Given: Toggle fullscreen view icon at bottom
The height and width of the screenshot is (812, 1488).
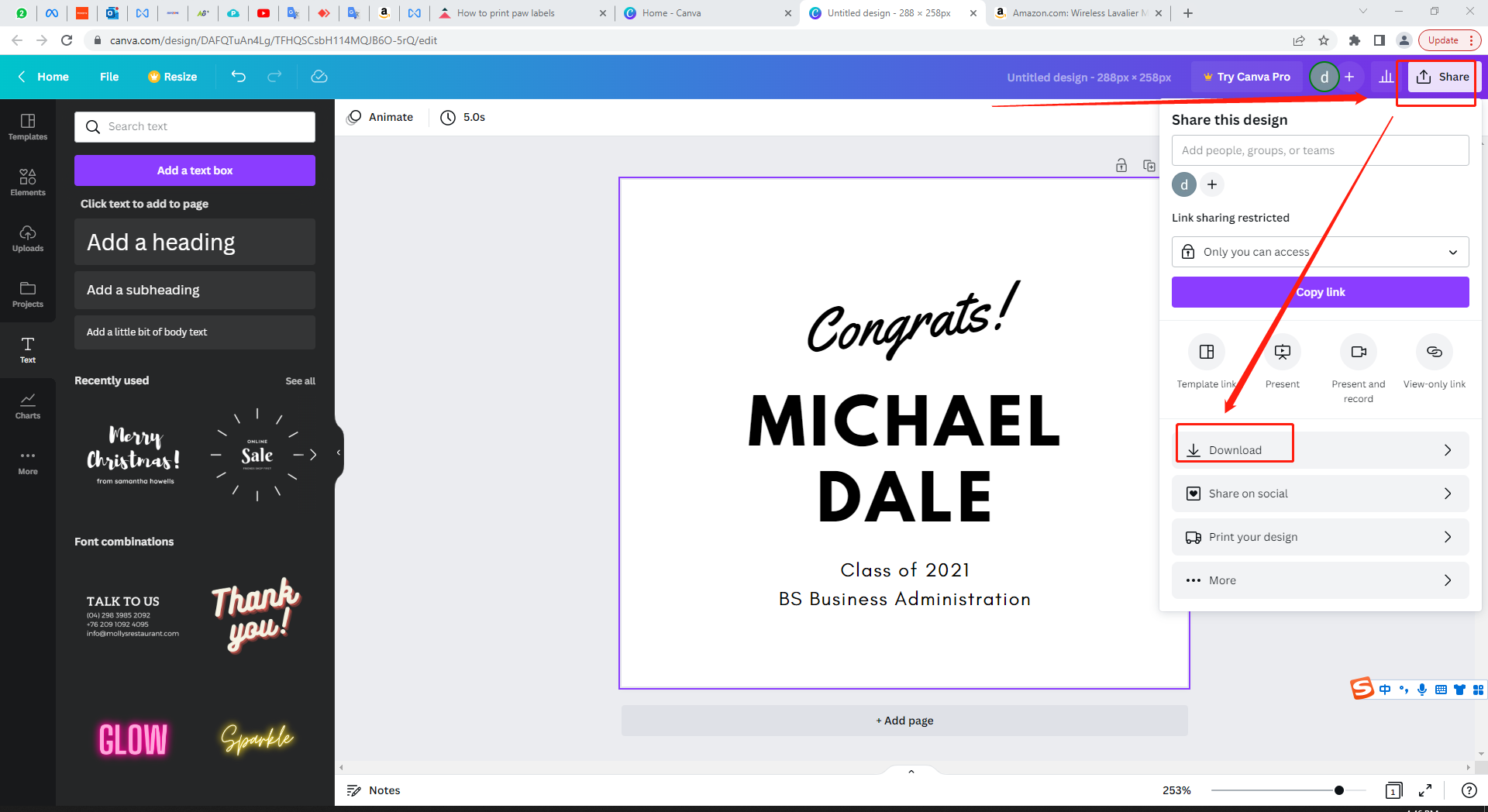Looking at the screenshot, I should (1424, 790).
